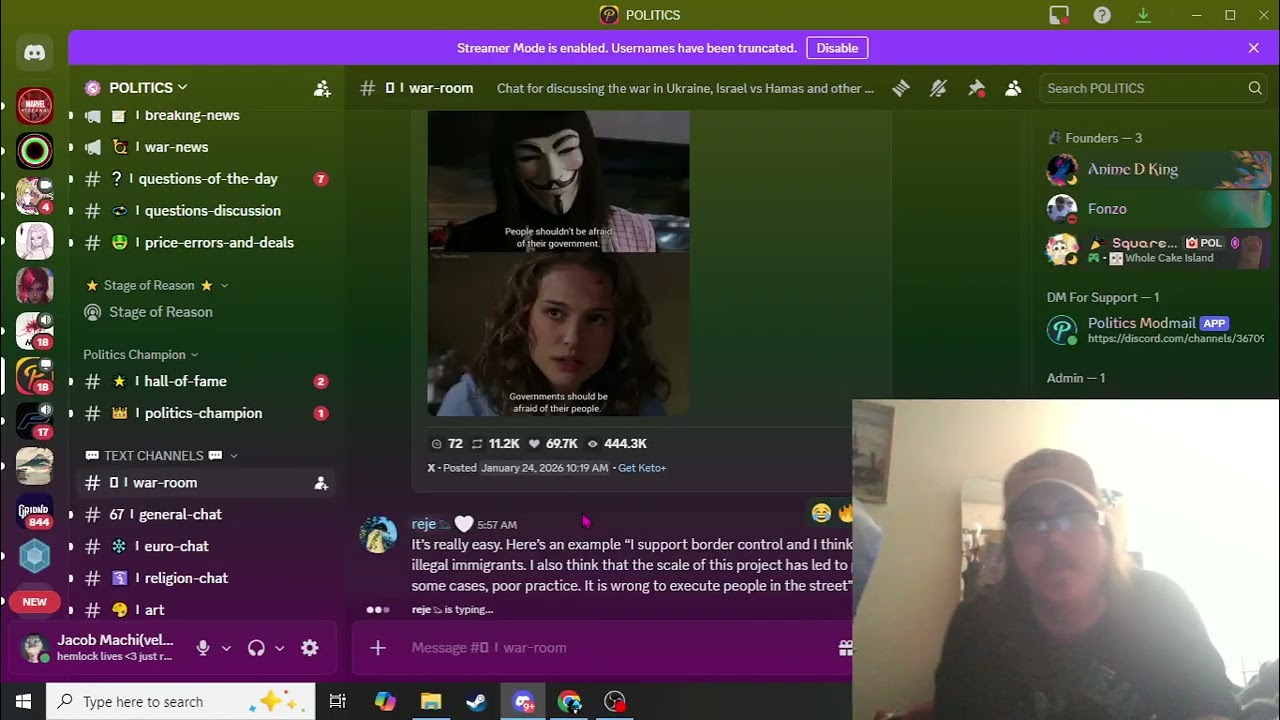
Task: Open the Marvel server icon
Action: (35, 106)
